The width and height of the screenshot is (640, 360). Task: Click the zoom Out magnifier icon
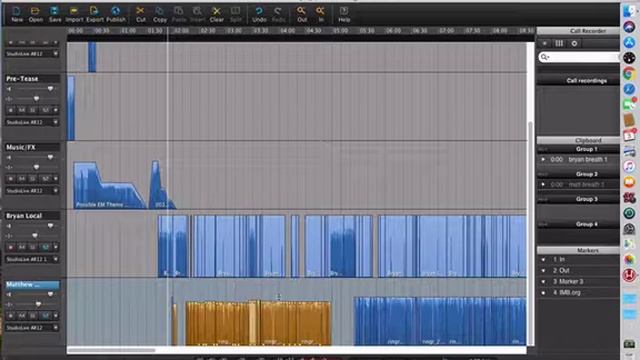click(302, 11)
